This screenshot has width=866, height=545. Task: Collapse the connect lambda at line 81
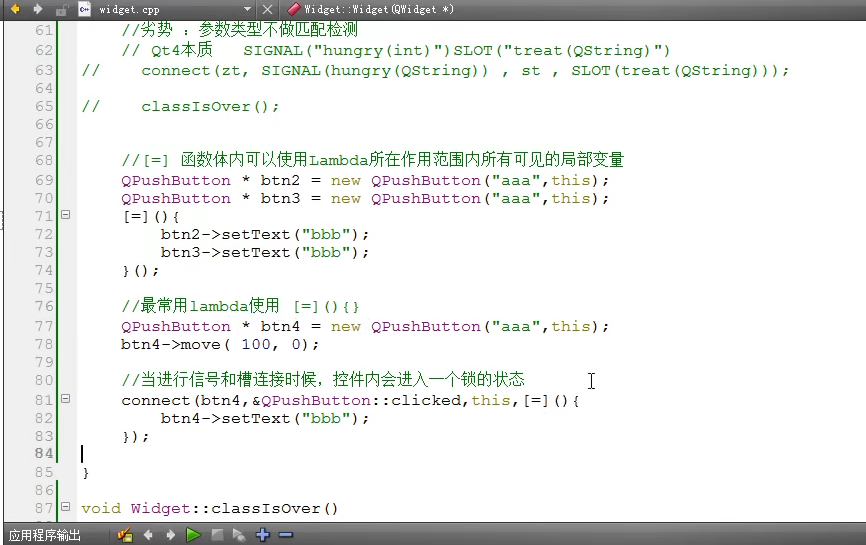click(65, 398)
